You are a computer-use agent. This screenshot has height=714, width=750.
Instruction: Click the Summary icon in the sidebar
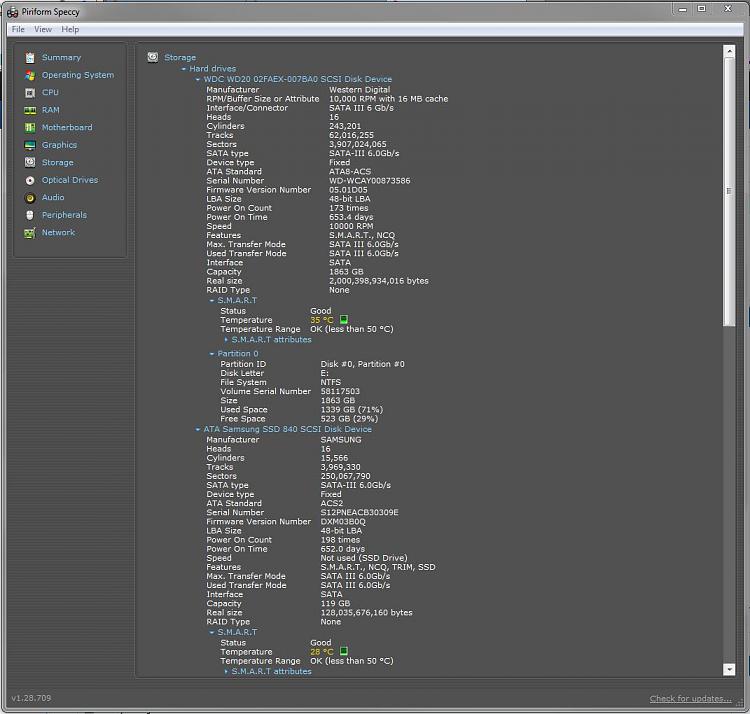(x=30, y=58)
